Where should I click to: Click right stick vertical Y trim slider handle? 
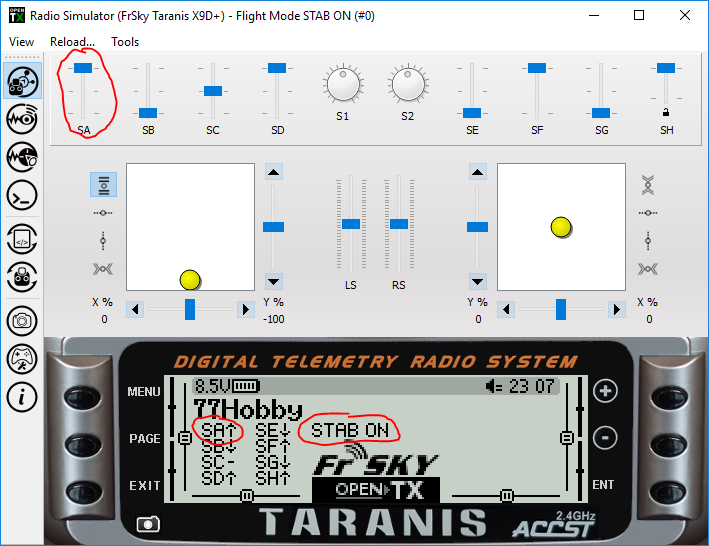[x=477, y=227]
